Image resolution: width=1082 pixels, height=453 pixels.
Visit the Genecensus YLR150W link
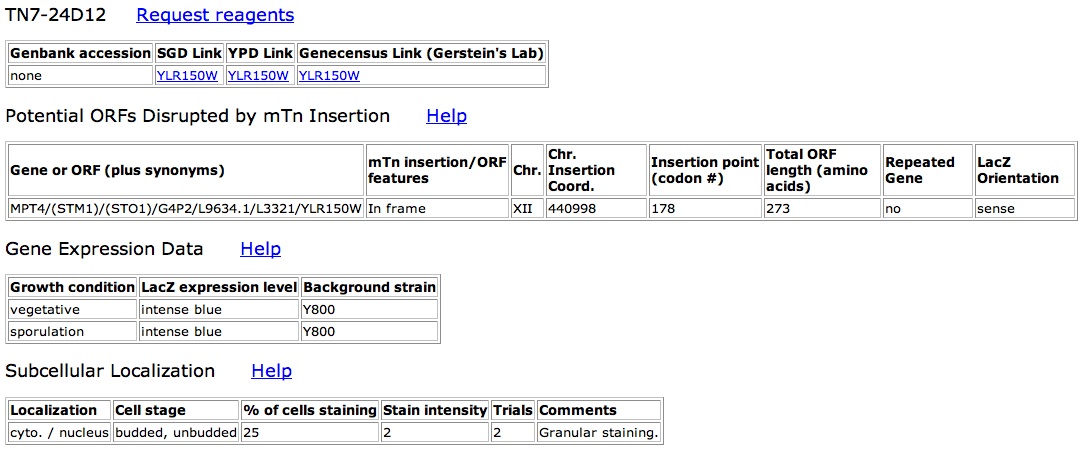(x=329, y=76)
